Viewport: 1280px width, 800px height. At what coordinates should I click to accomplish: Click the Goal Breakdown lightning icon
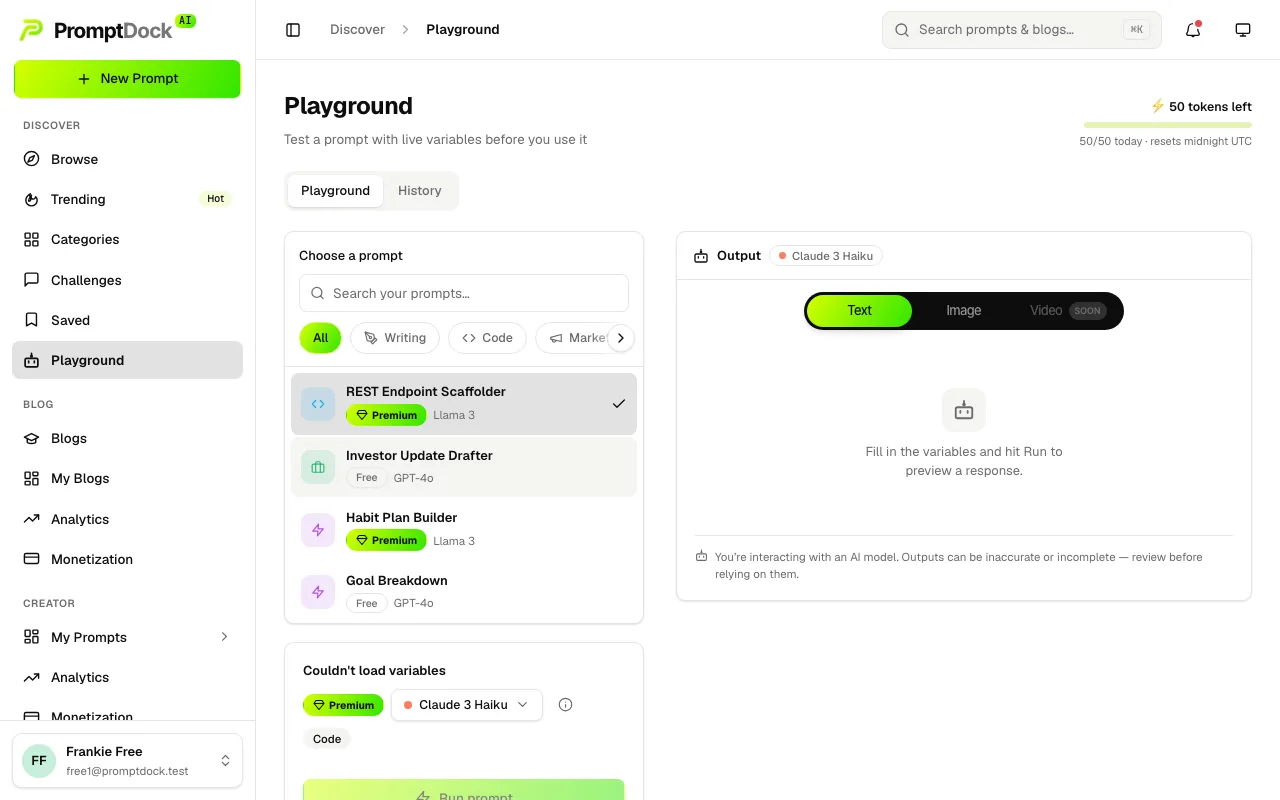[318, 592]
